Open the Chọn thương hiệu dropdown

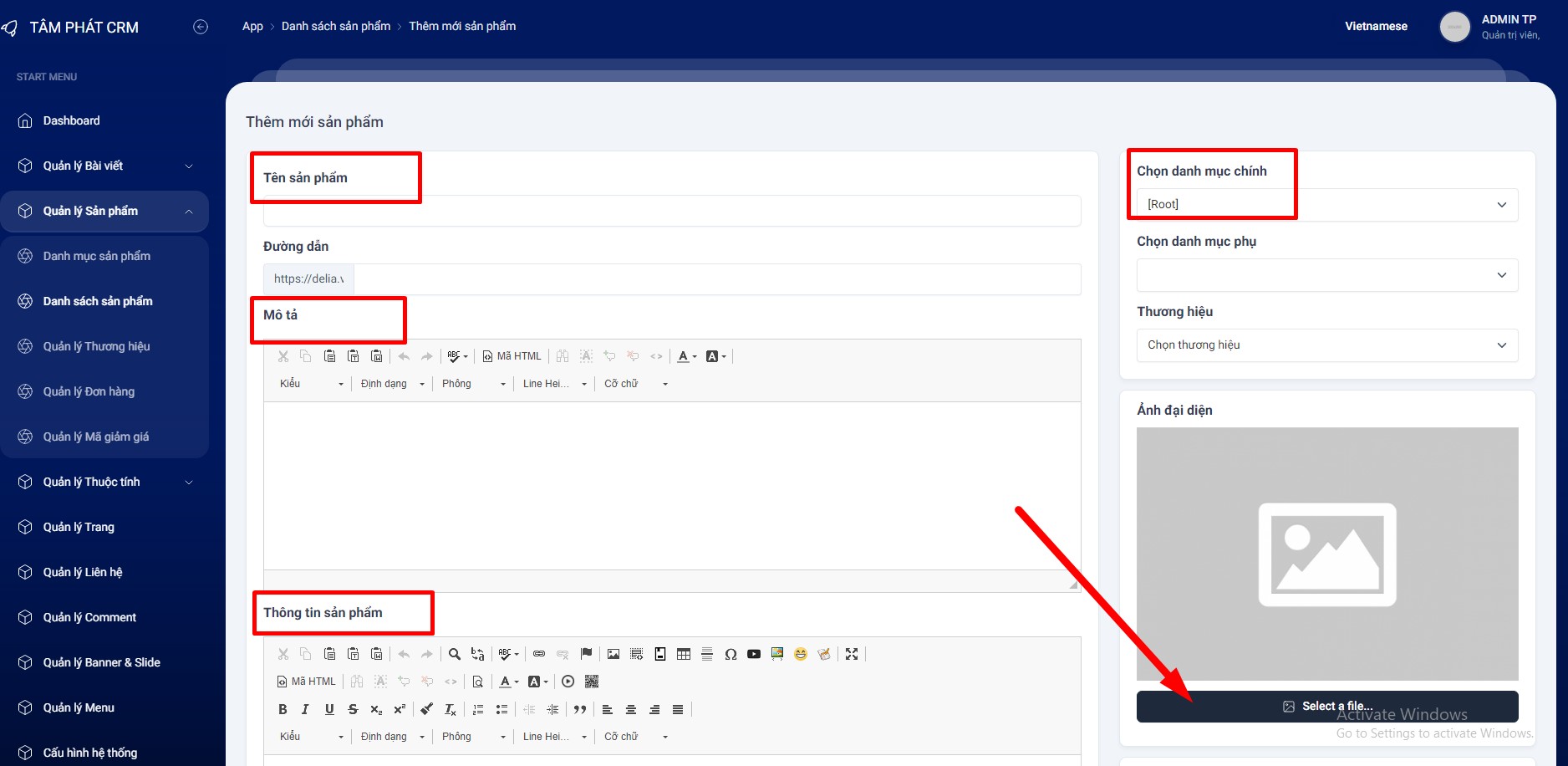click(1326, 345)
